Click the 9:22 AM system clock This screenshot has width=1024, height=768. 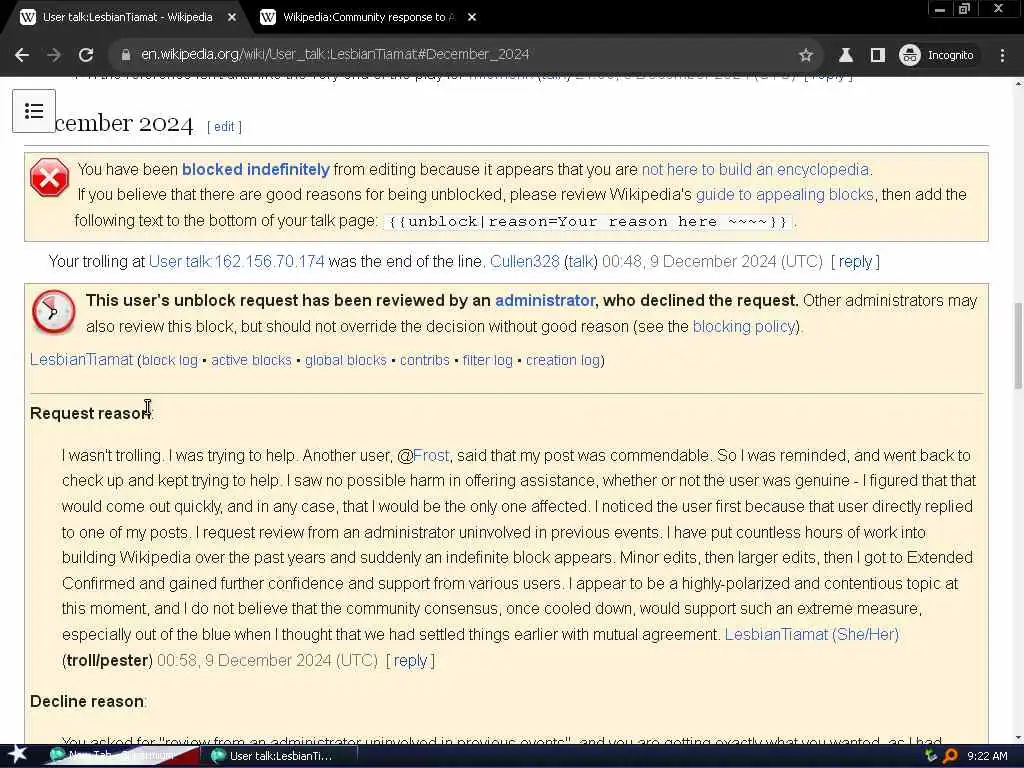click(987, 756)
